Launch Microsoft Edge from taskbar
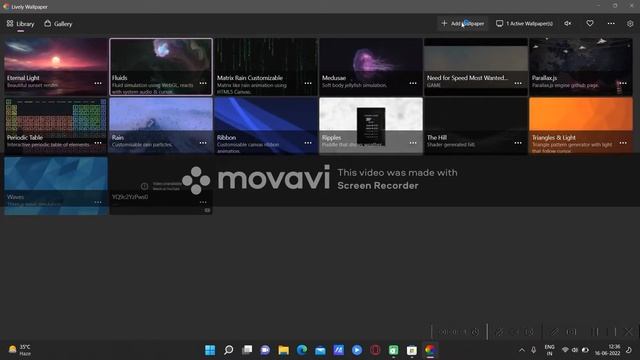Image resolution: width=640 pixels, height=360 pixels. pyautogui.click(x=302, y=350)
